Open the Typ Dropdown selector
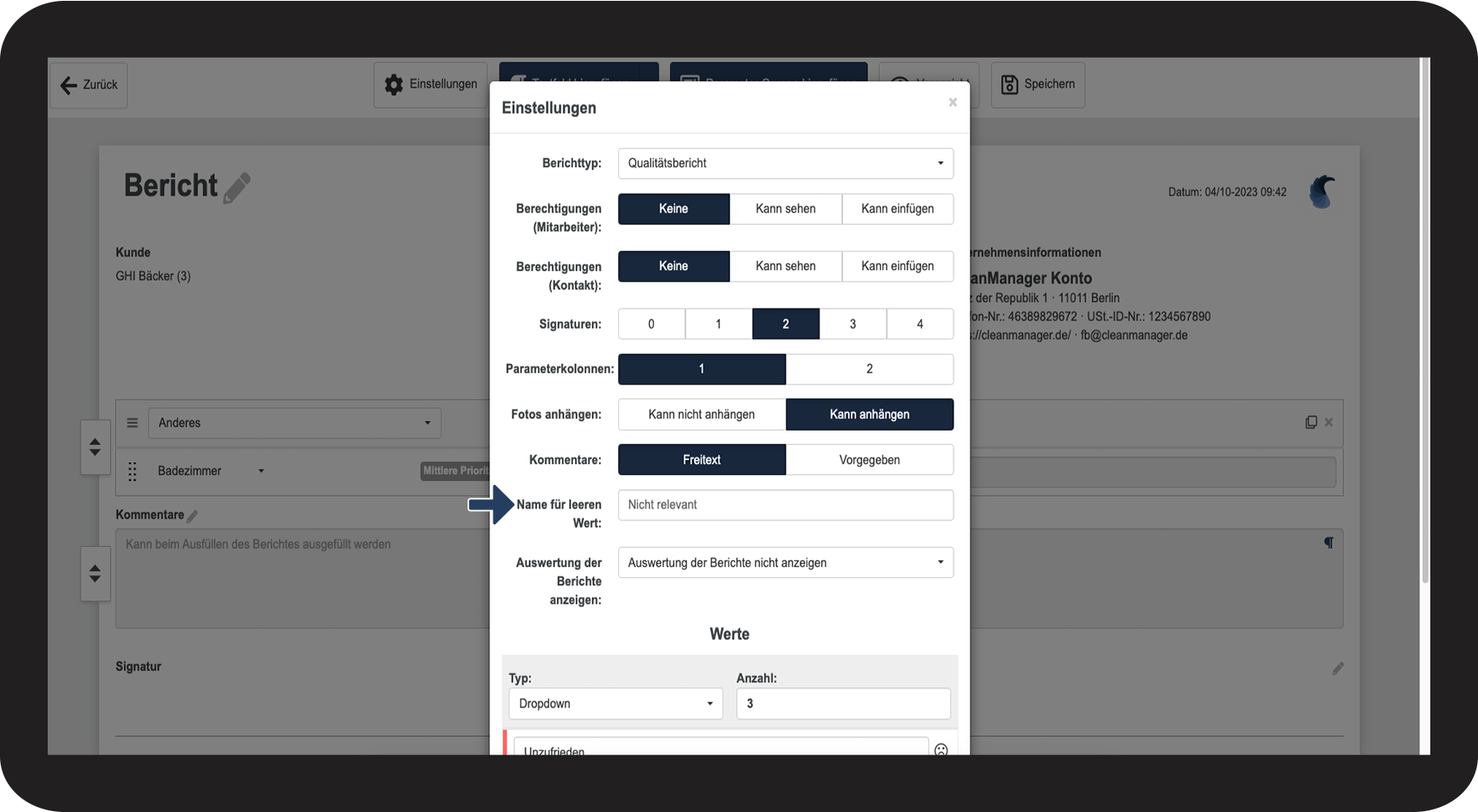Viewport: 1478px width, 812px height. (x=616, y=703)
